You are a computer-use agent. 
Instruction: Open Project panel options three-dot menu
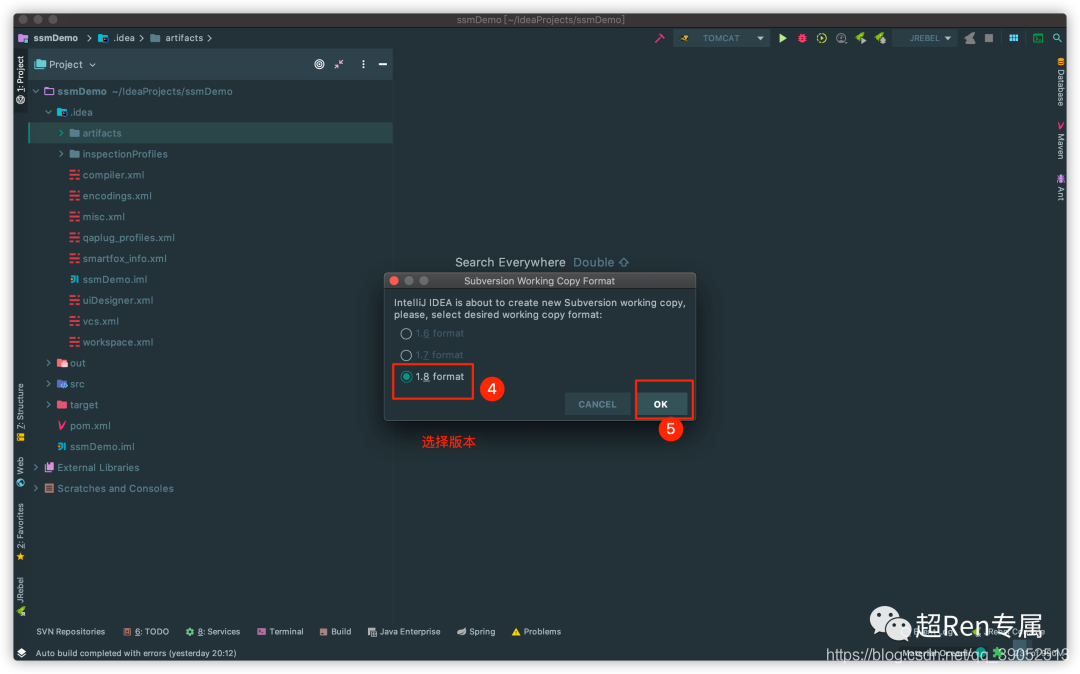(x=363, y=65)
